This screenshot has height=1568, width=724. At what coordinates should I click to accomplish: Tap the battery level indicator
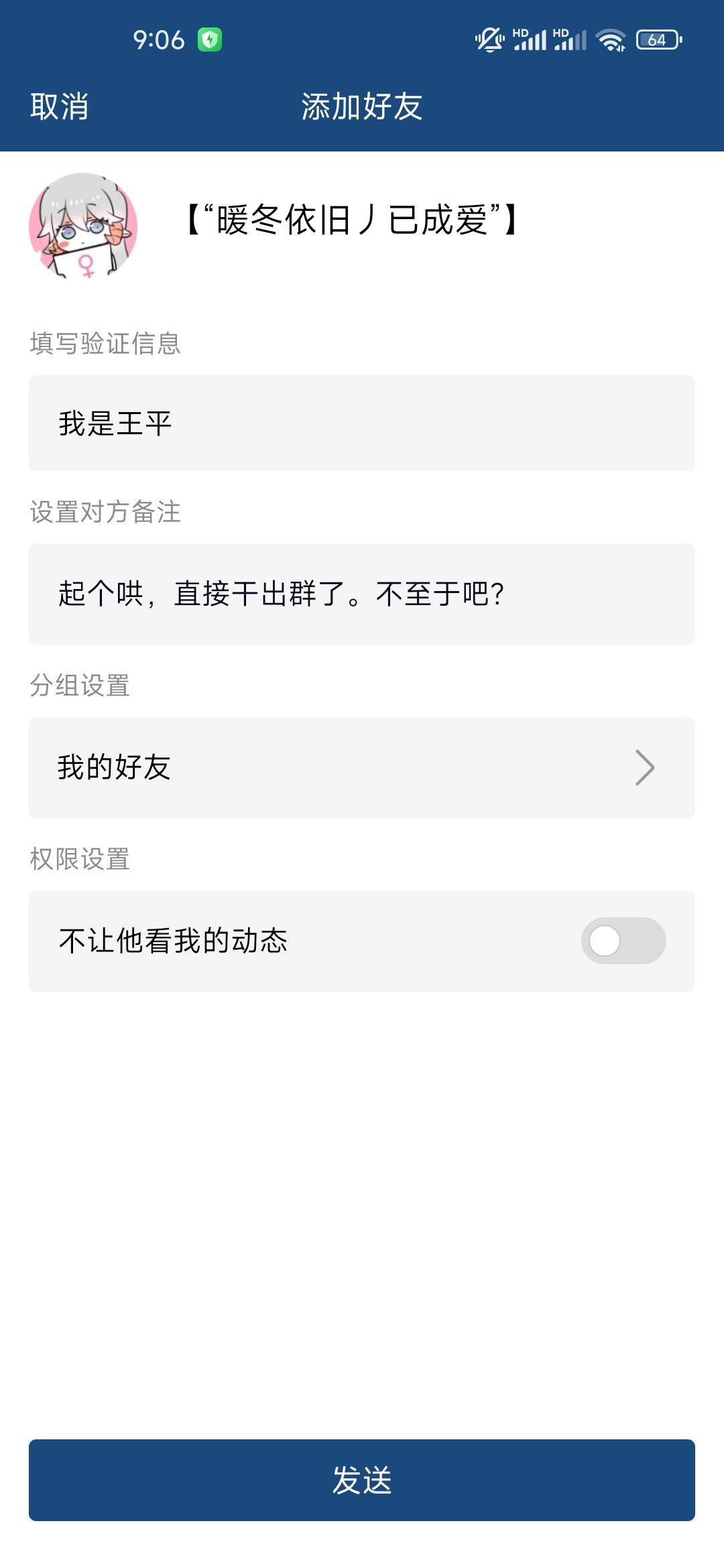[x=659, y=40]
